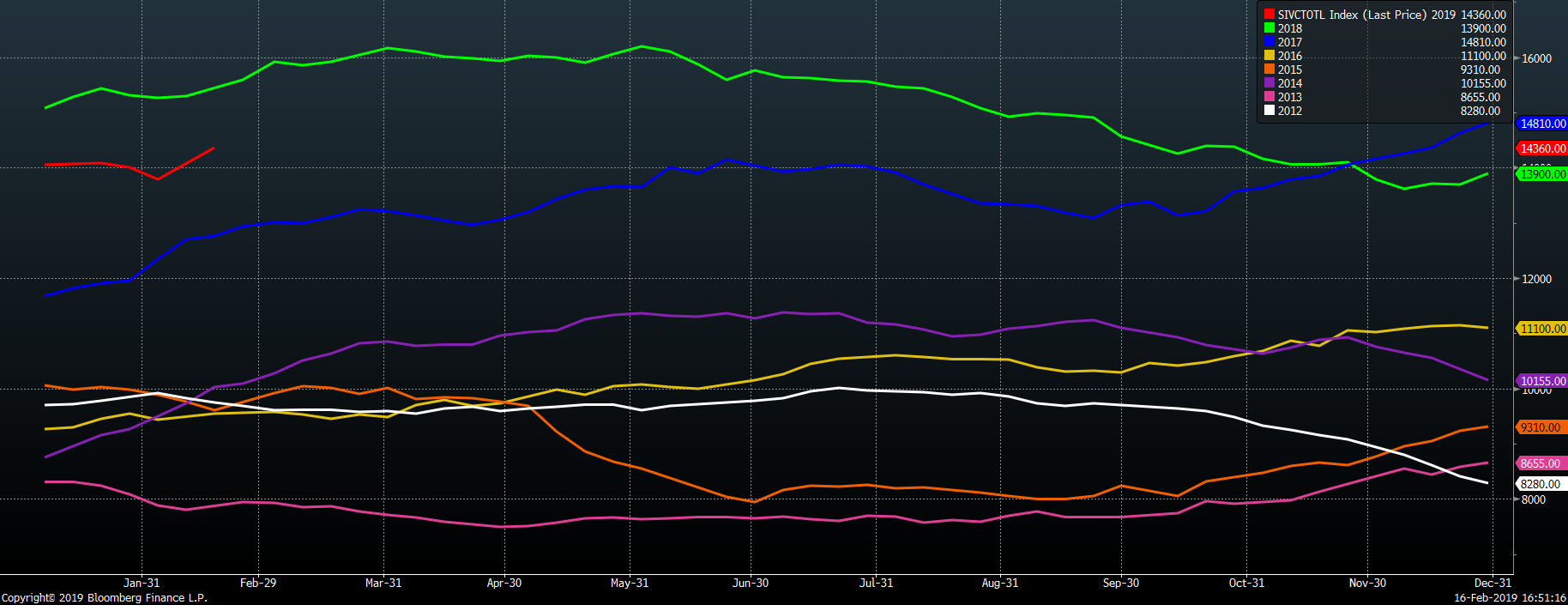Select the blue 2017 legend swatch
Screen dimensions: 1568x605
(x=1269, y=42)
